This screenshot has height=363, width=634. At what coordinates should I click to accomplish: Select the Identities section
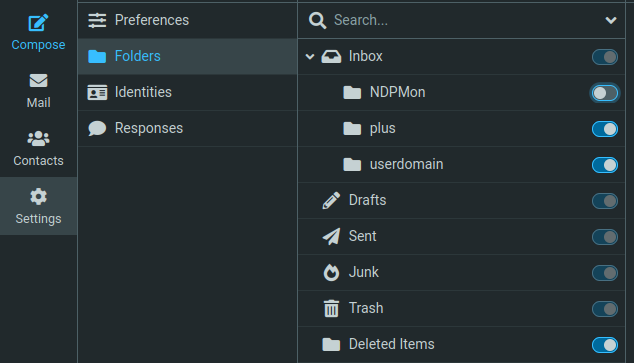point(187,92)
